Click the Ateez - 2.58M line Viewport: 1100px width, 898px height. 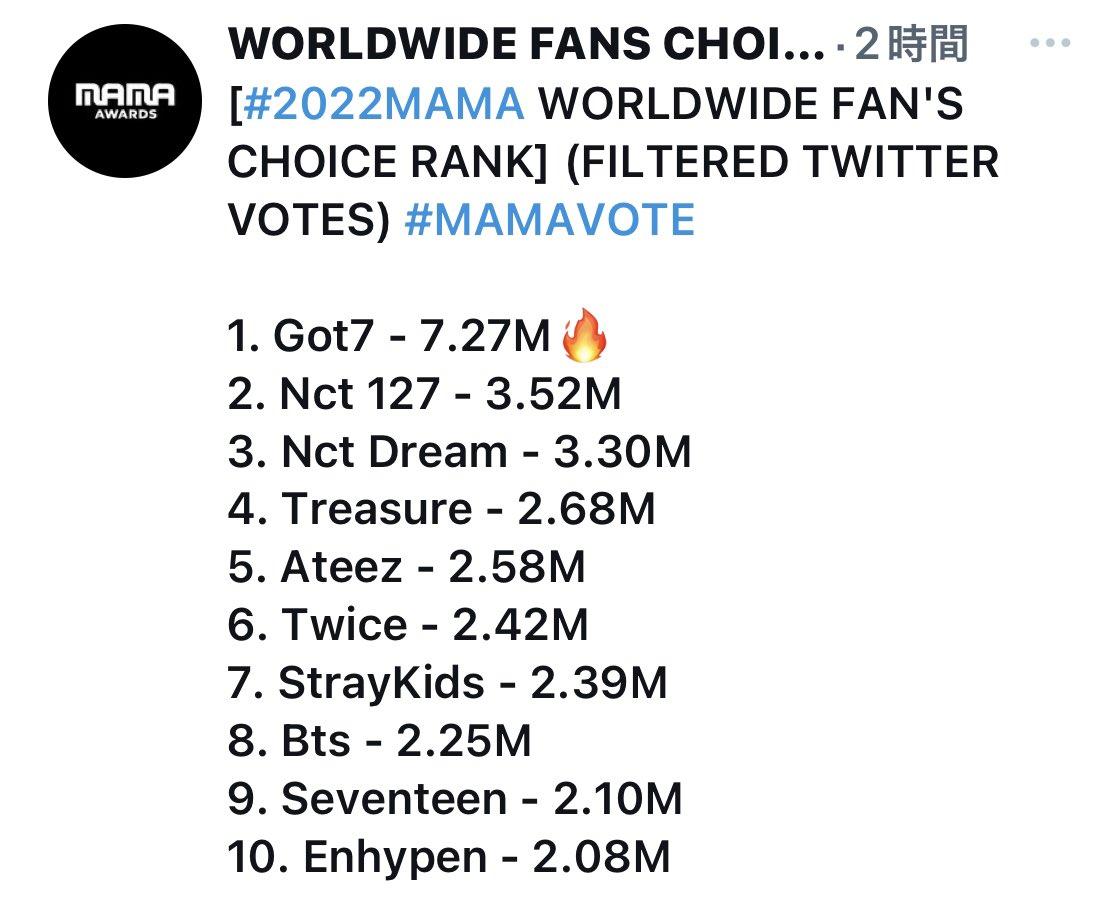click(407, 568)
